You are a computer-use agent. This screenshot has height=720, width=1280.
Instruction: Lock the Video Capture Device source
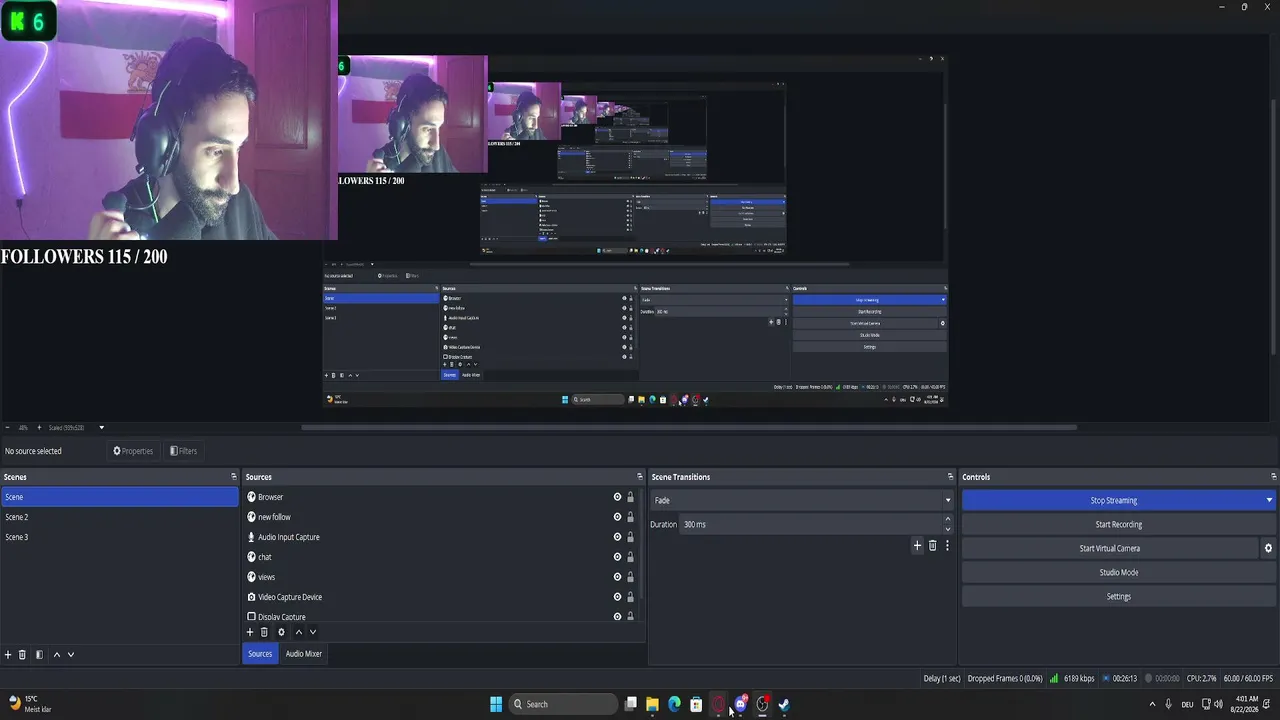point(630,597)
